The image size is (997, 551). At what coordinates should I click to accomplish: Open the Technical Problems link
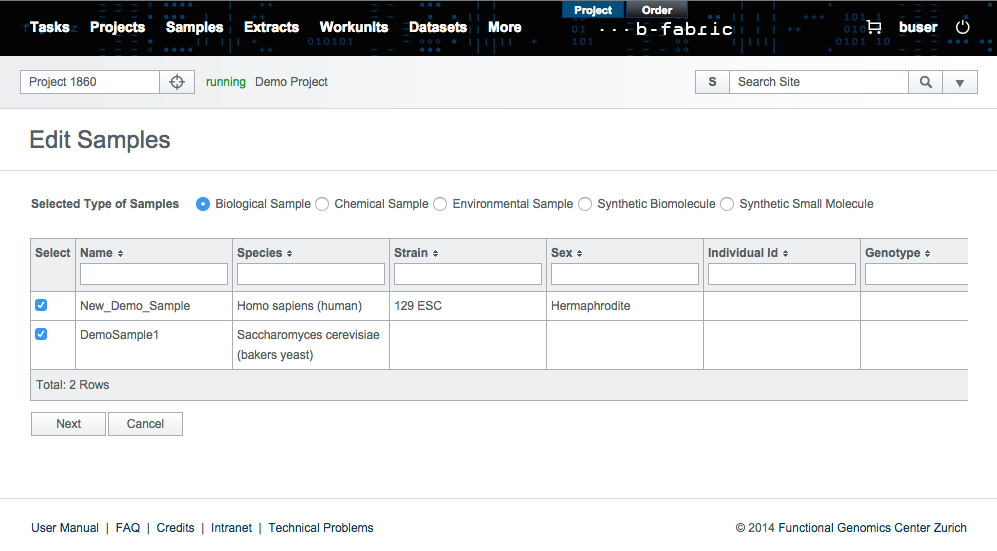tap(321, 528)
